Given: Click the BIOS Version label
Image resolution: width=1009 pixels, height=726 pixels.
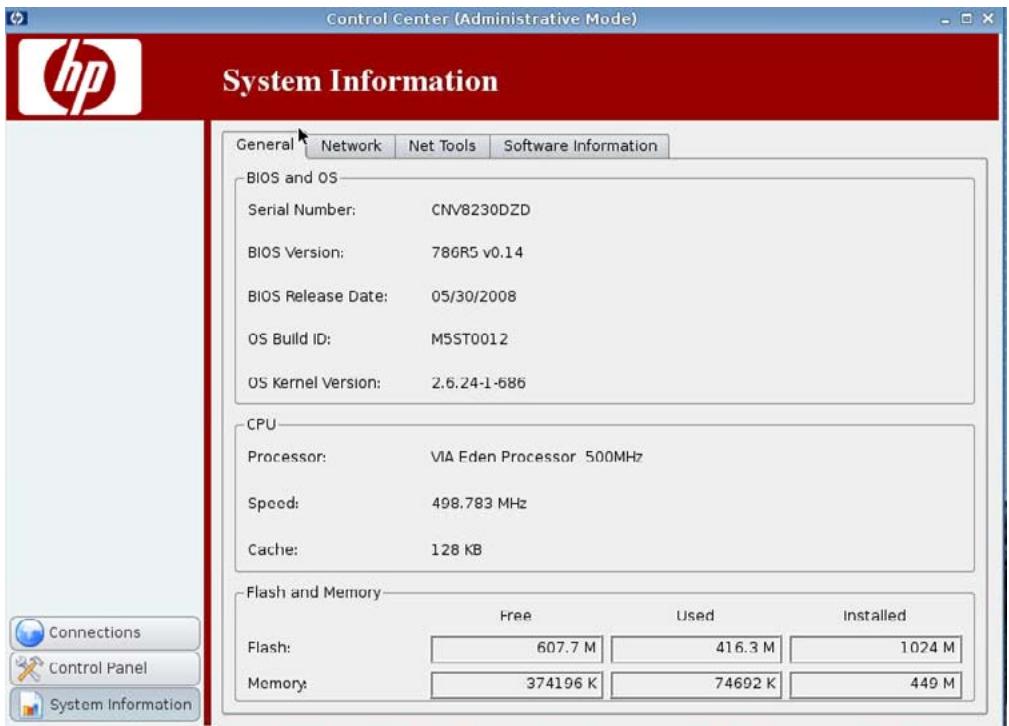Looking at the screenshot, I should coord(295,252).
